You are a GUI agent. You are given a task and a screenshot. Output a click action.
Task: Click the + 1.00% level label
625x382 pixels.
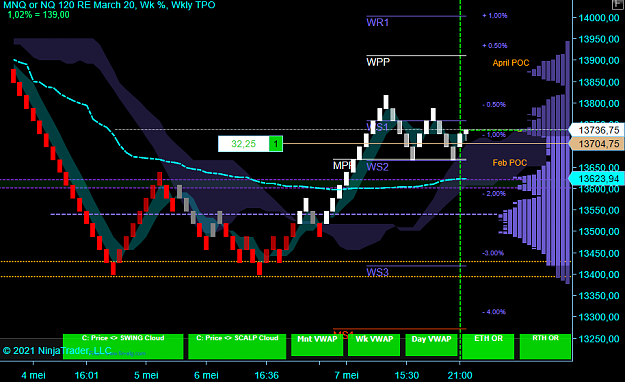point(495,16)
